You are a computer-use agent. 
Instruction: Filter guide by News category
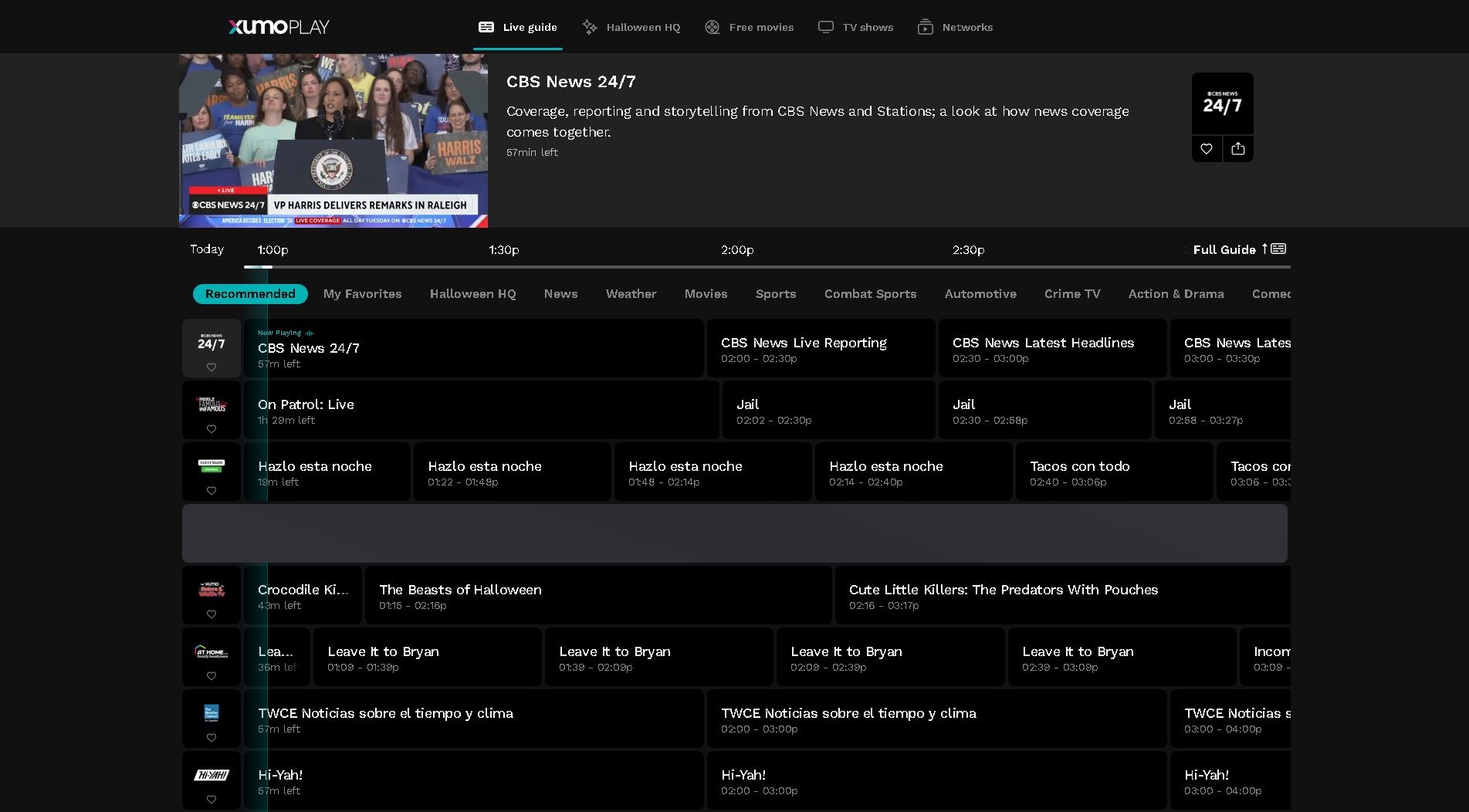pos(561,294)
